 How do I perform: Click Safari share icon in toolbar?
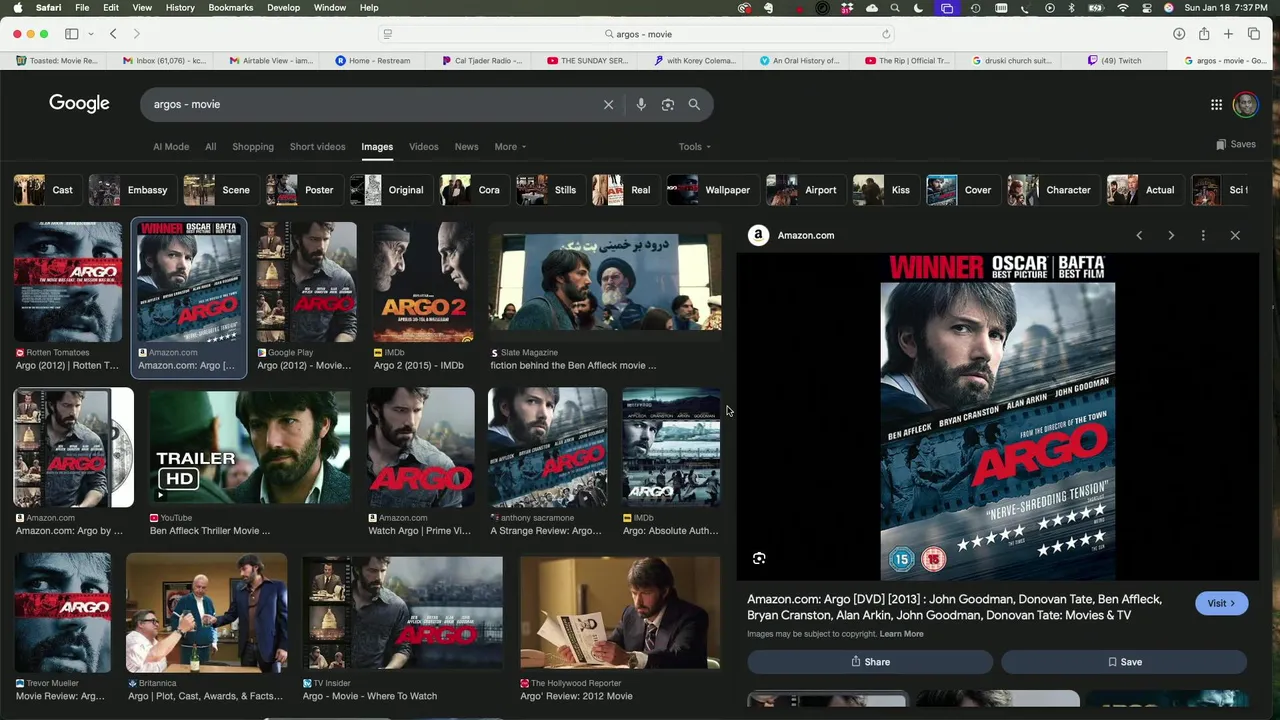coord(1204,34)
